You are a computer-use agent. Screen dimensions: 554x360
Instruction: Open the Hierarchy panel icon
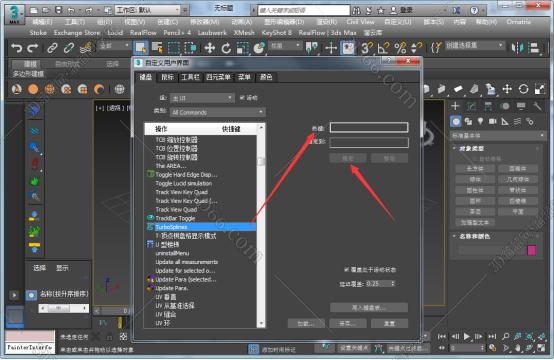pyautogui.click(x=488, y=106)
